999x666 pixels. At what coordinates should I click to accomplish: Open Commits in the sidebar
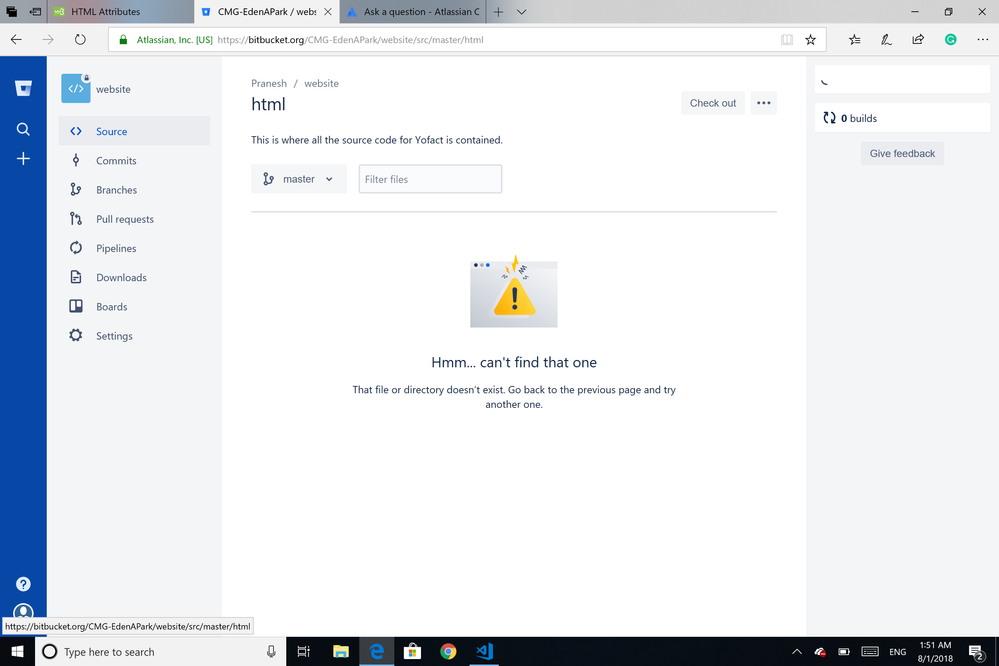116,161
